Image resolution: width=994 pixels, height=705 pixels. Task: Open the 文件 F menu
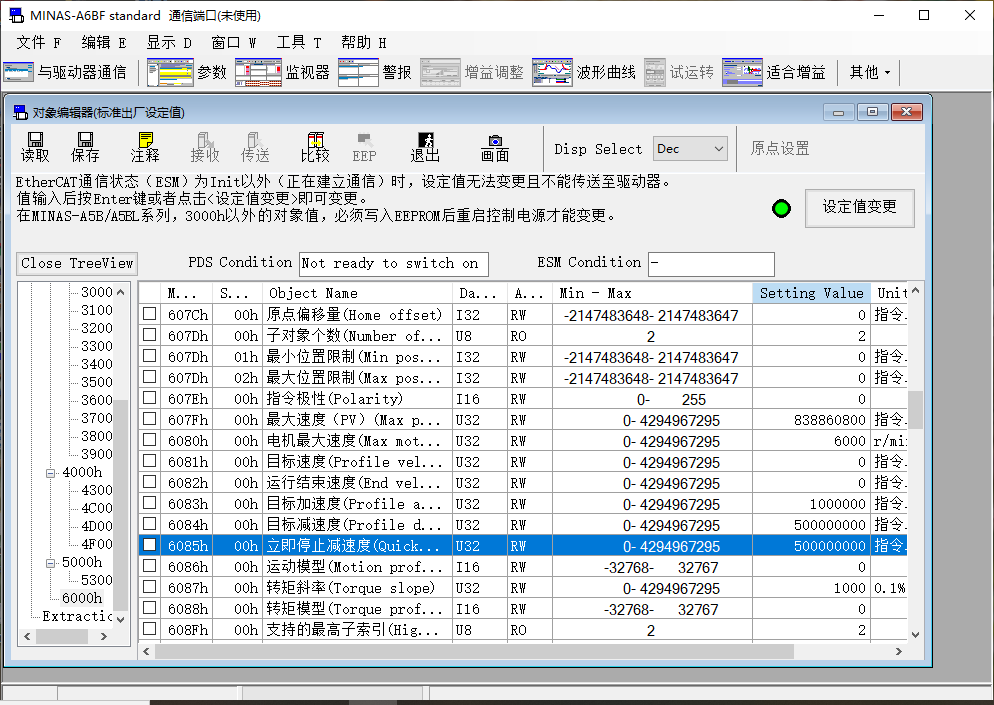coord(39,42)
